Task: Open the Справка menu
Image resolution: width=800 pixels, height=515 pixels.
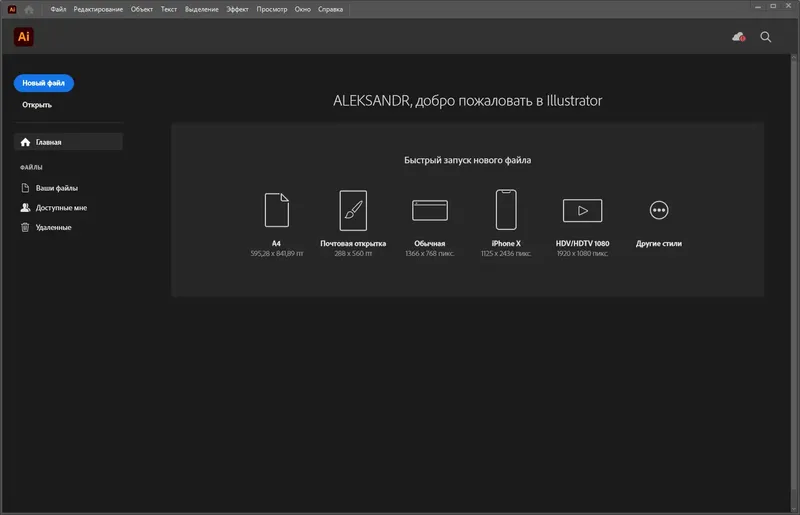Action: [330, 9]
